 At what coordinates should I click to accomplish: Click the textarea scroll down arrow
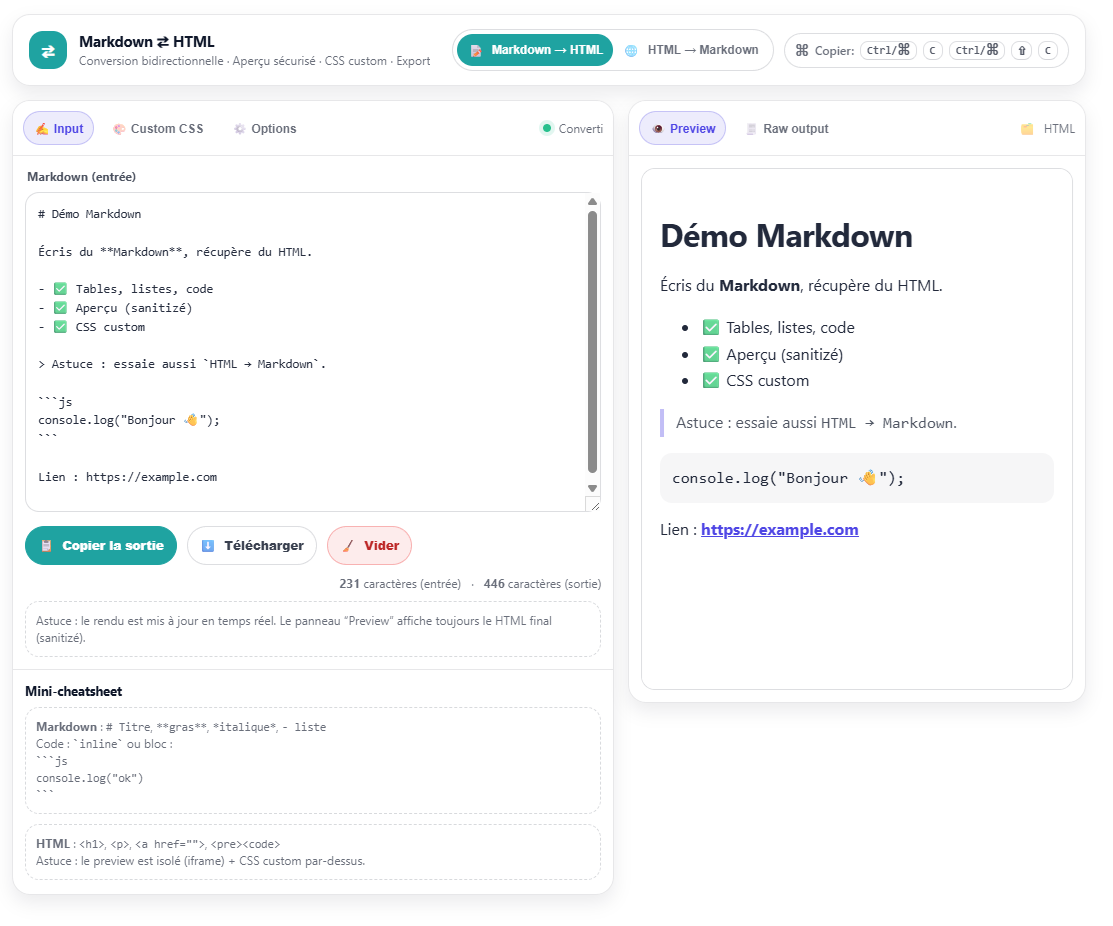[592, 488]
